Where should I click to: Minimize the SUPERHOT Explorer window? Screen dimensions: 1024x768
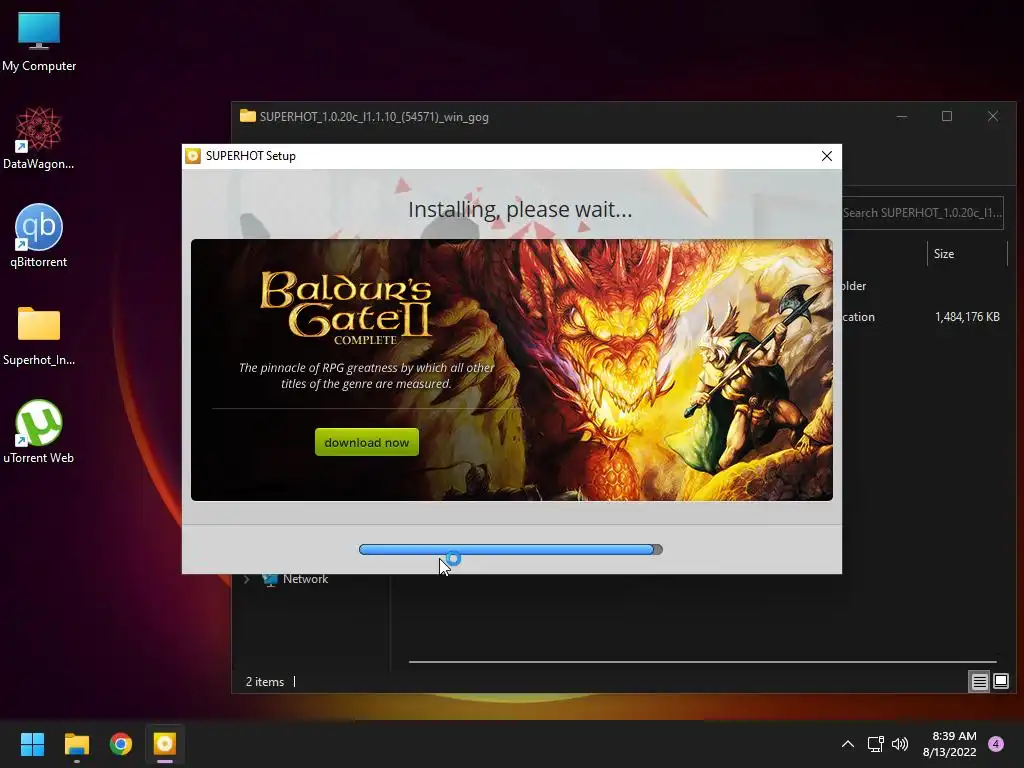pyautogui.click(x=902, y=116)
